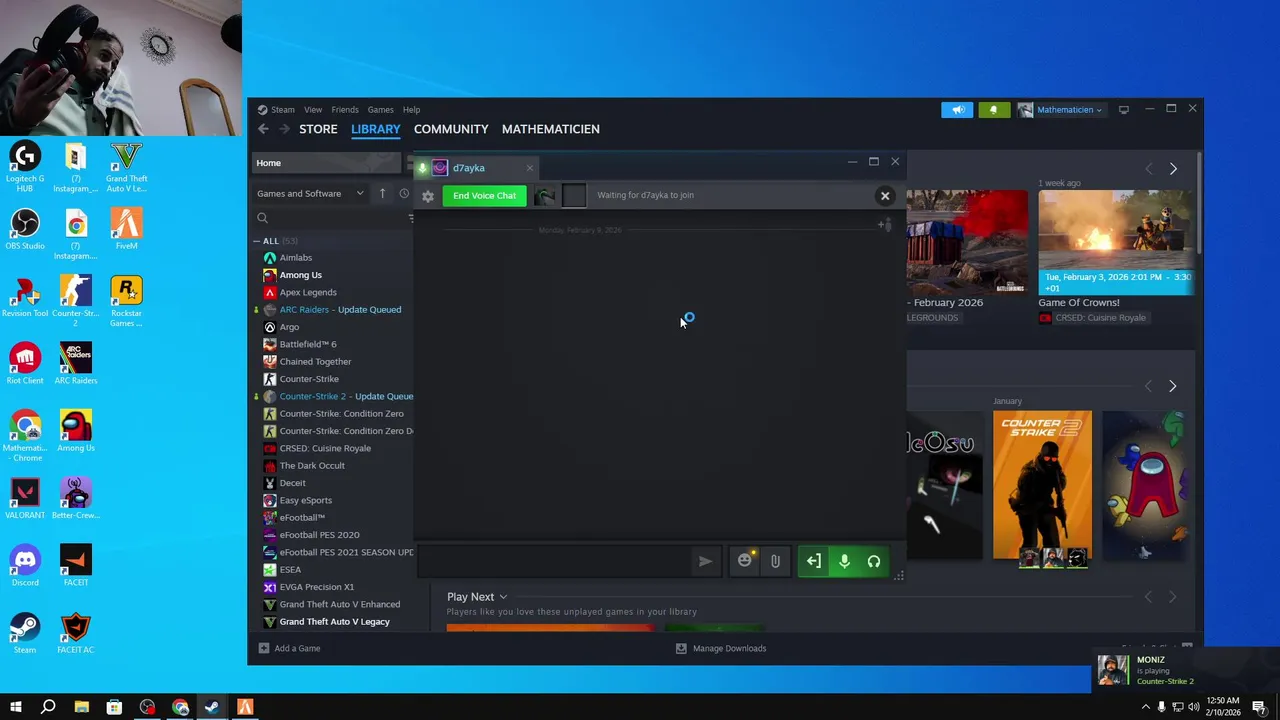Open the taskbar notification center icon
This screenshot has width=1280, height=720.
(x=1260, y=707)
